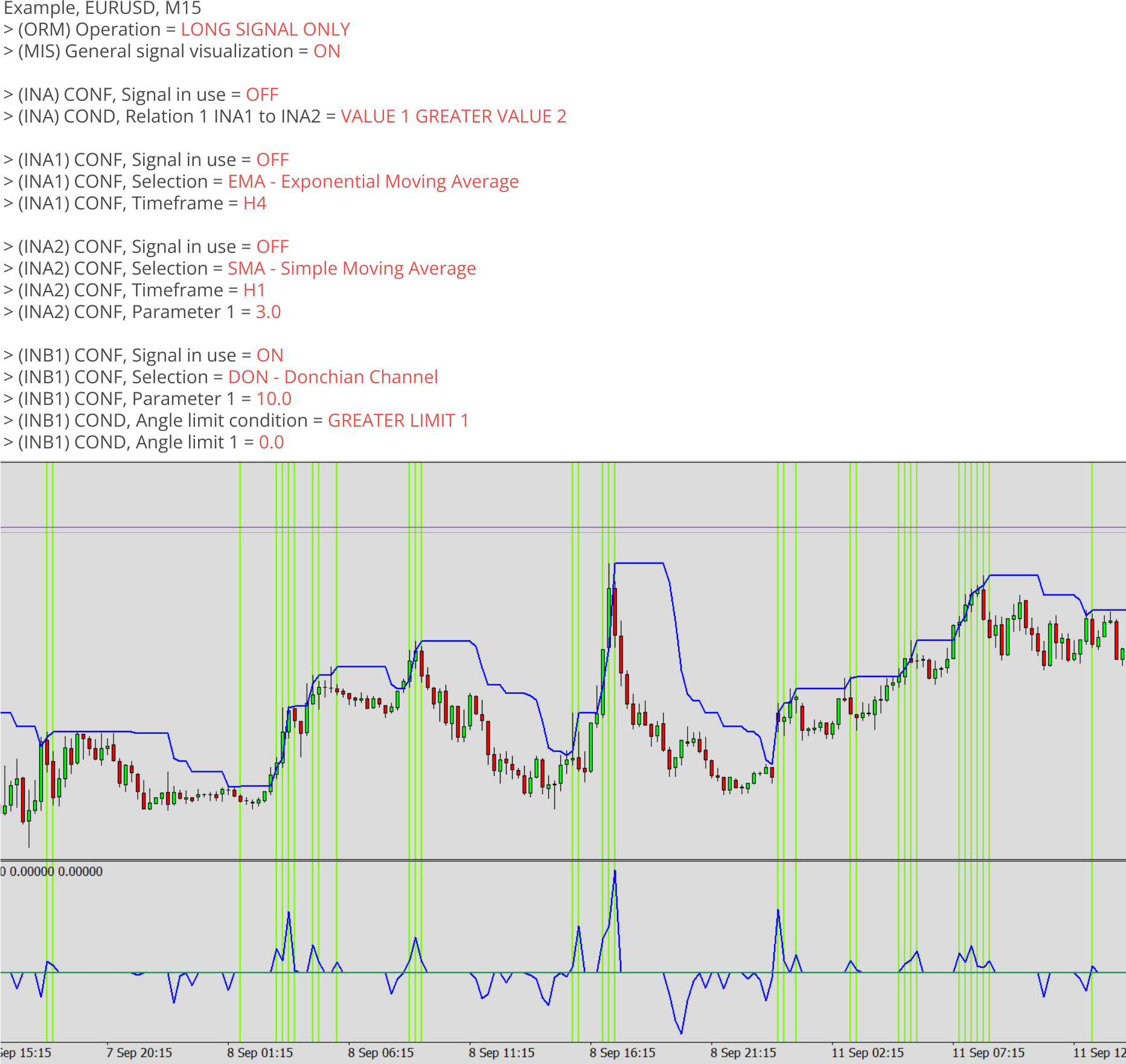Click the '8 Sep 16:15' time axis label
Screen dimensions: 1126x1064
[622, 1053]
